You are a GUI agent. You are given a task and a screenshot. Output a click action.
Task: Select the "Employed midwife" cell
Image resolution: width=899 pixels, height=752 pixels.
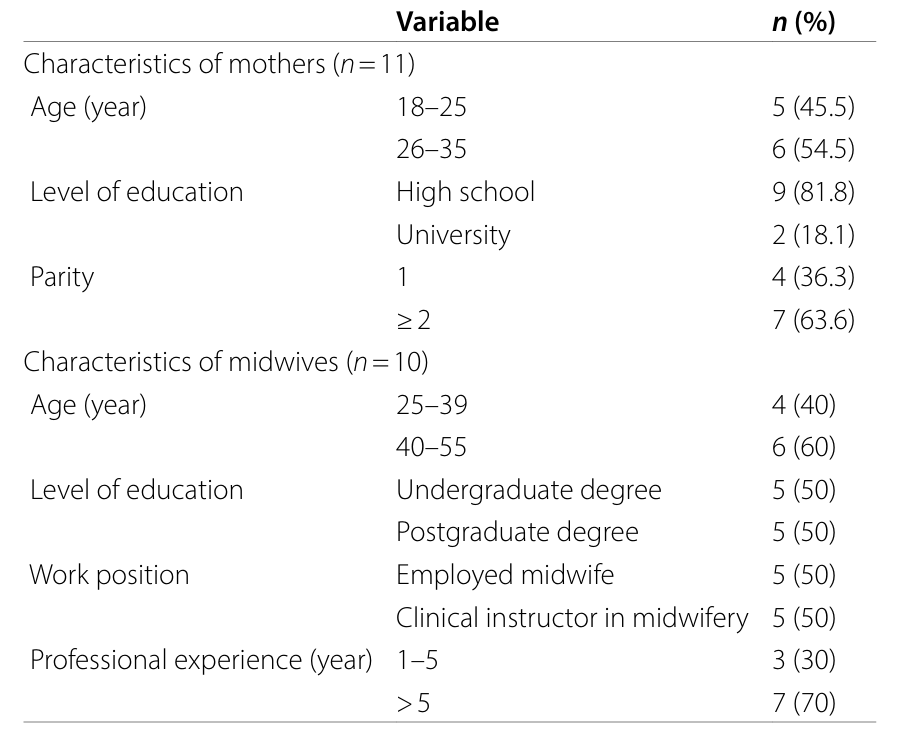point(505,575)
